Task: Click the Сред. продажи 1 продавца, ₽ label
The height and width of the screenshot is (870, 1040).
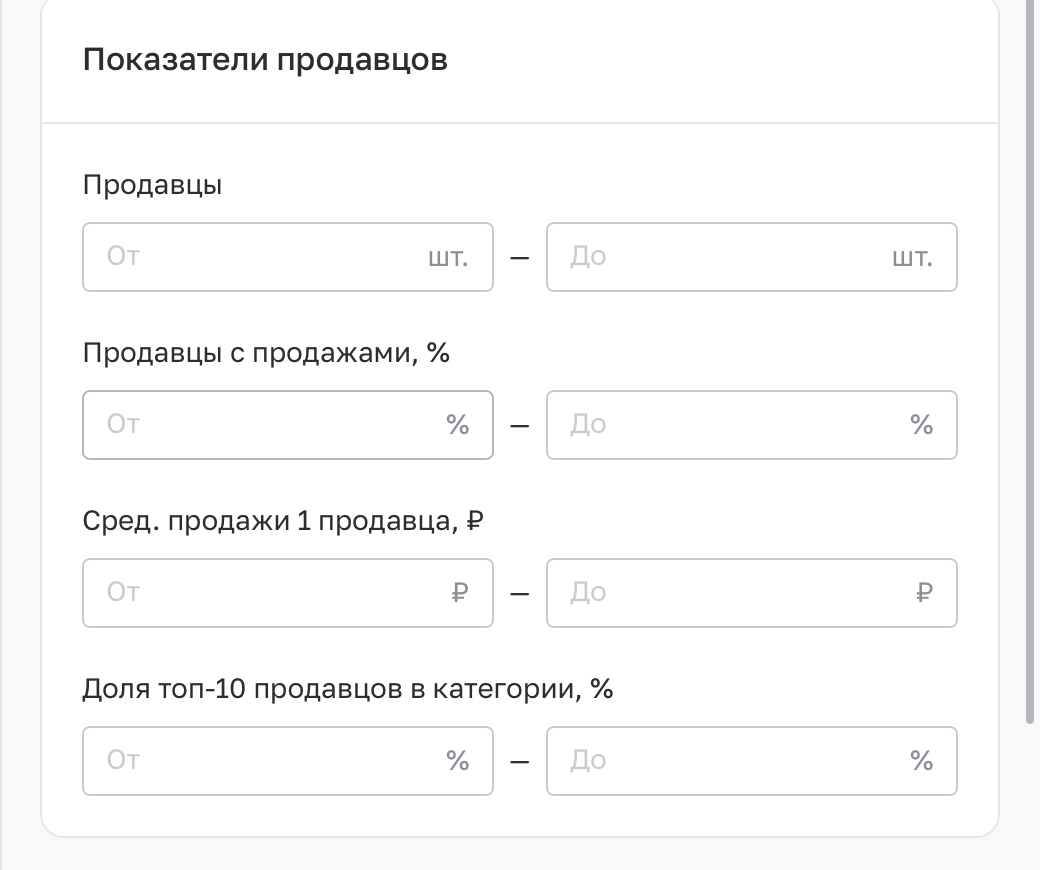Action: click(283, 521)
